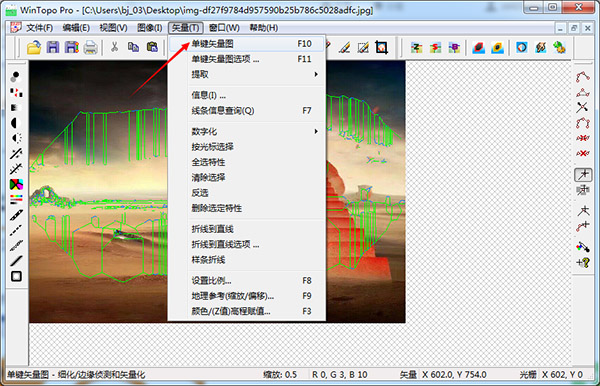Viewport: 600px width, 386px height.
Task: Choose 信息(I) ... menu entry
Action: 247,95
